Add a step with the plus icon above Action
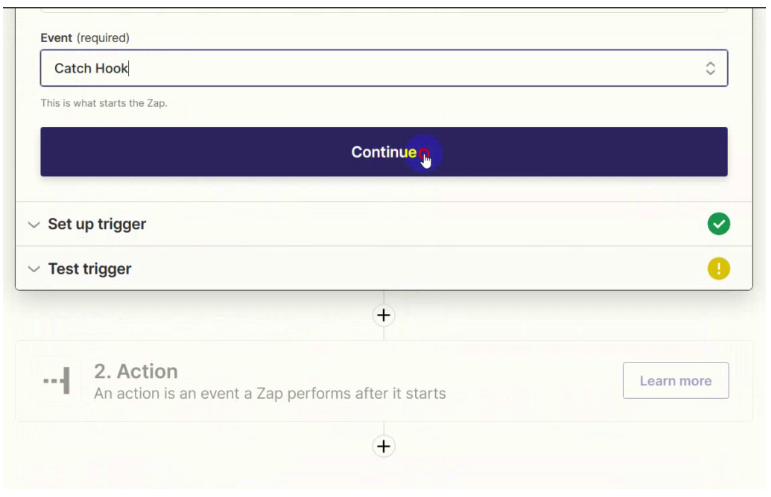The height and width of the screenshot is (497, 771). (x=384, y=315)
